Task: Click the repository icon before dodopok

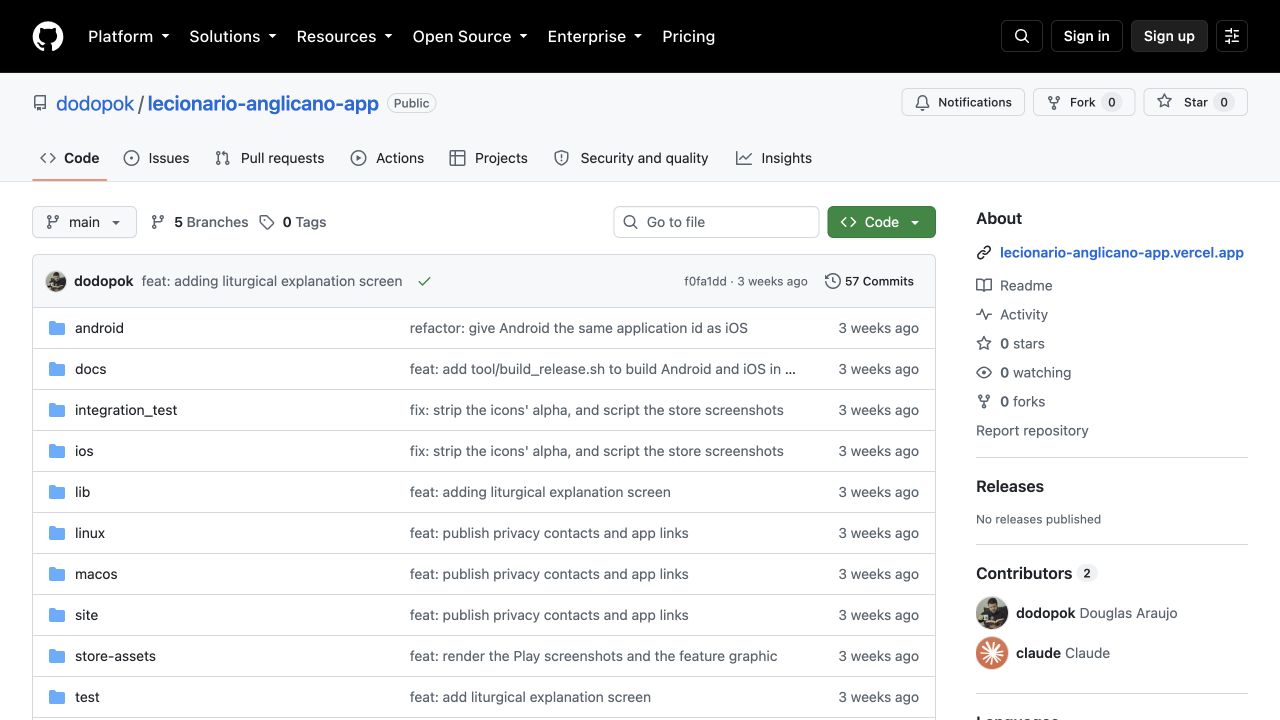Action: [40, 103]
